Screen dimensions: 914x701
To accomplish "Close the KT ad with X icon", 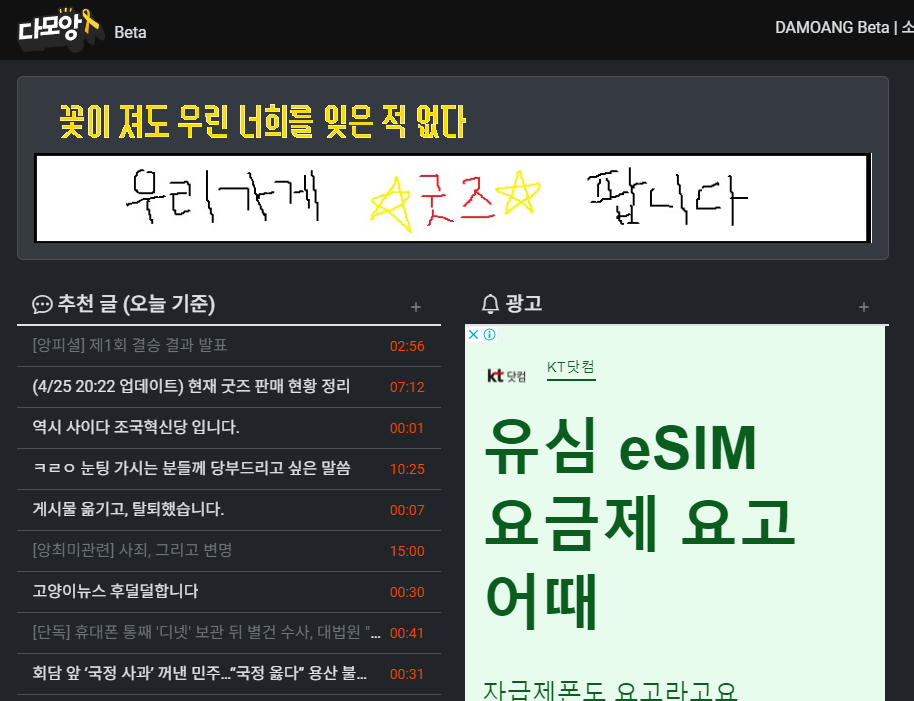I will (x=473, y=334).
